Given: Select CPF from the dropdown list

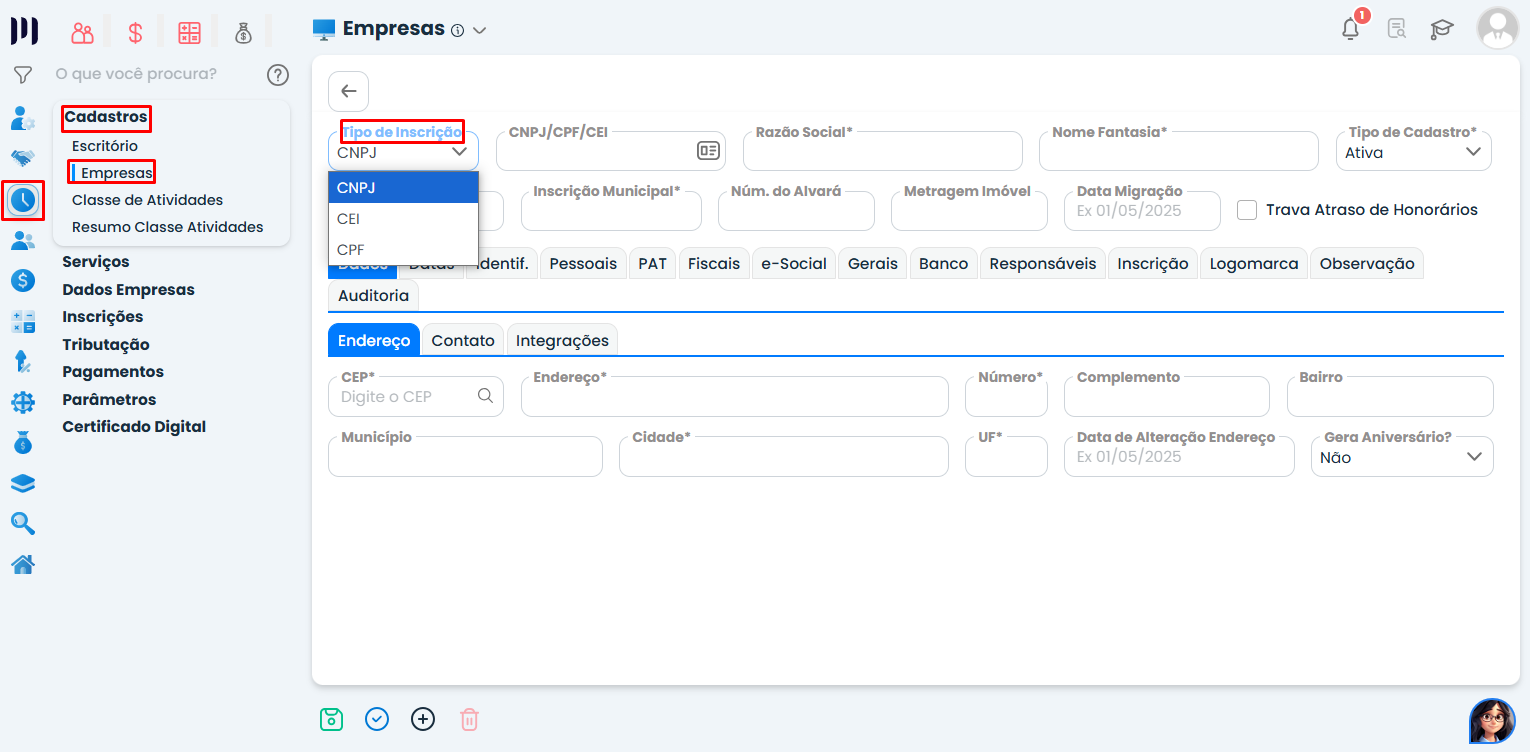Looking at the screenshot, I should [351, 250].
